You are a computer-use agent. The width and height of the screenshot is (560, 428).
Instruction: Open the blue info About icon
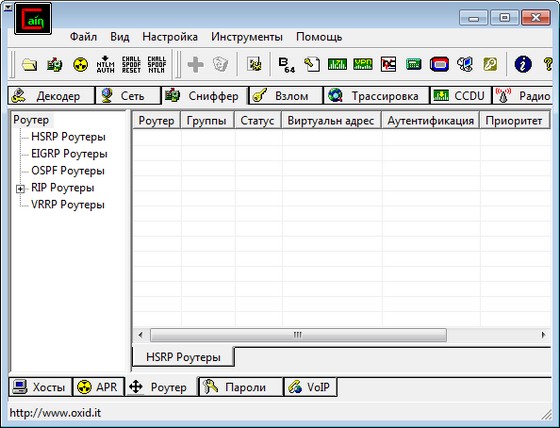pos(523,64)
